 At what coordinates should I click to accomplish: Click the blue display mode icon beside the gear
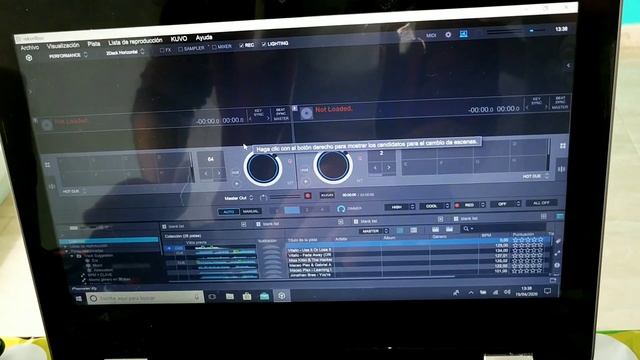(x=463, y=34)
